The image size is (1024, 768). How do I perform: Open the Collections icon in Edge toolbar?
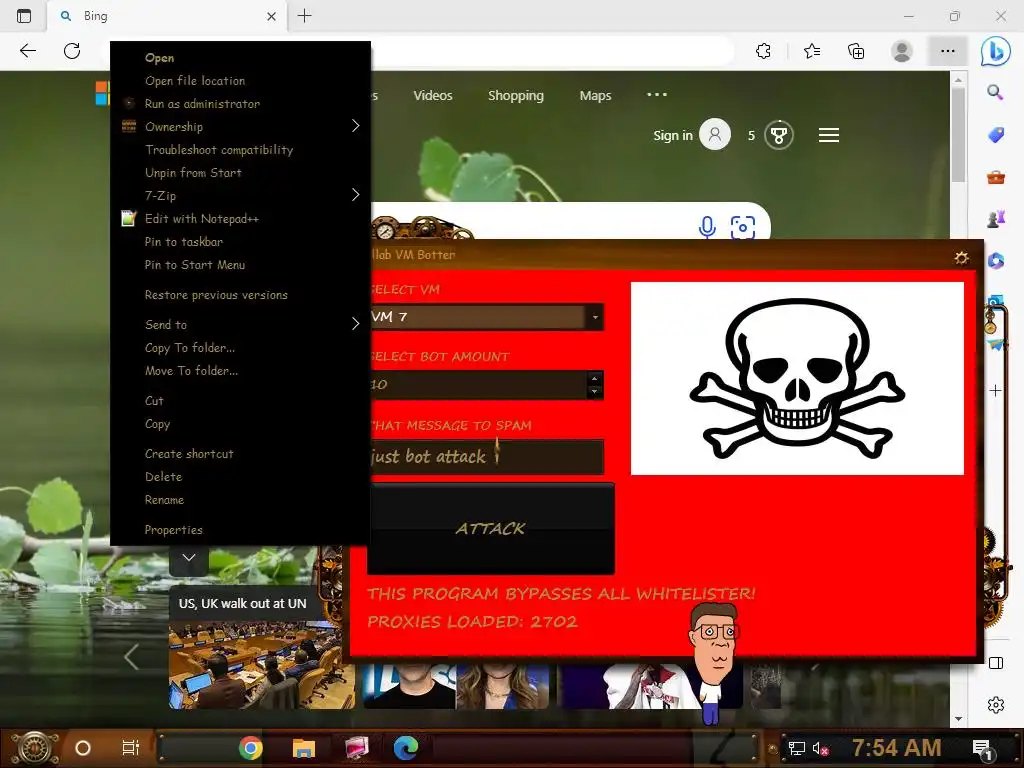[x=856, y=51]
